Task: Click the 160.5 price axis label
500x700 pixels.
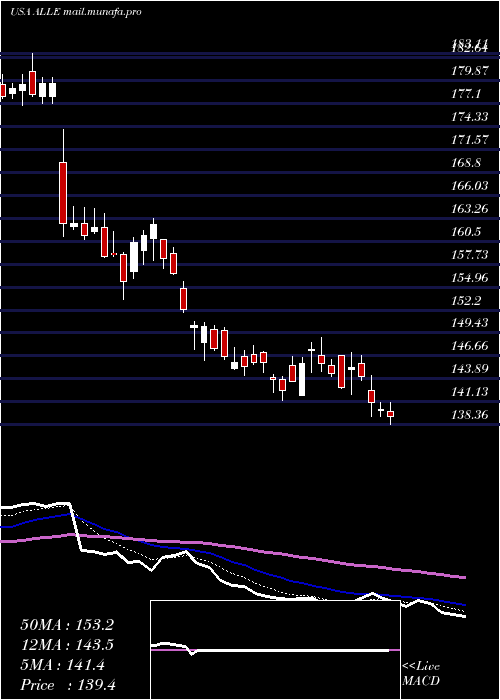Action: point(467,232)
